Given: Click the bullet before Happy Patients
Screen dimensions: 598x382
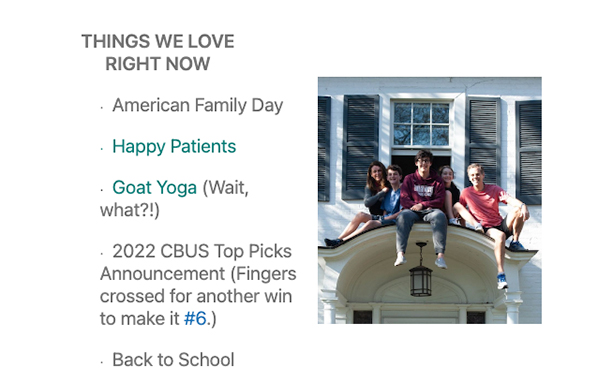Looking at the screenshot, I should (102, 149).
